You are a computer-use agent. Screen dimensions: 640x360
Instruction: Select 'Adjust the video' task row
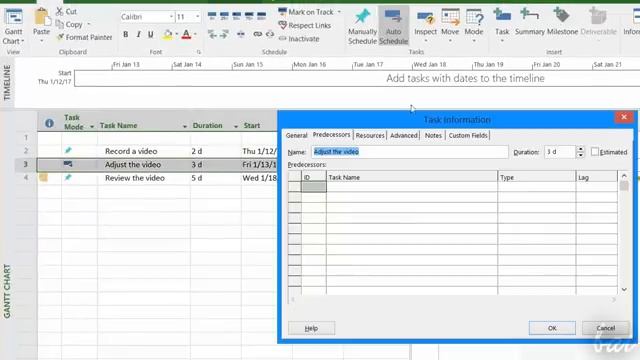click(x=157, y=164)
